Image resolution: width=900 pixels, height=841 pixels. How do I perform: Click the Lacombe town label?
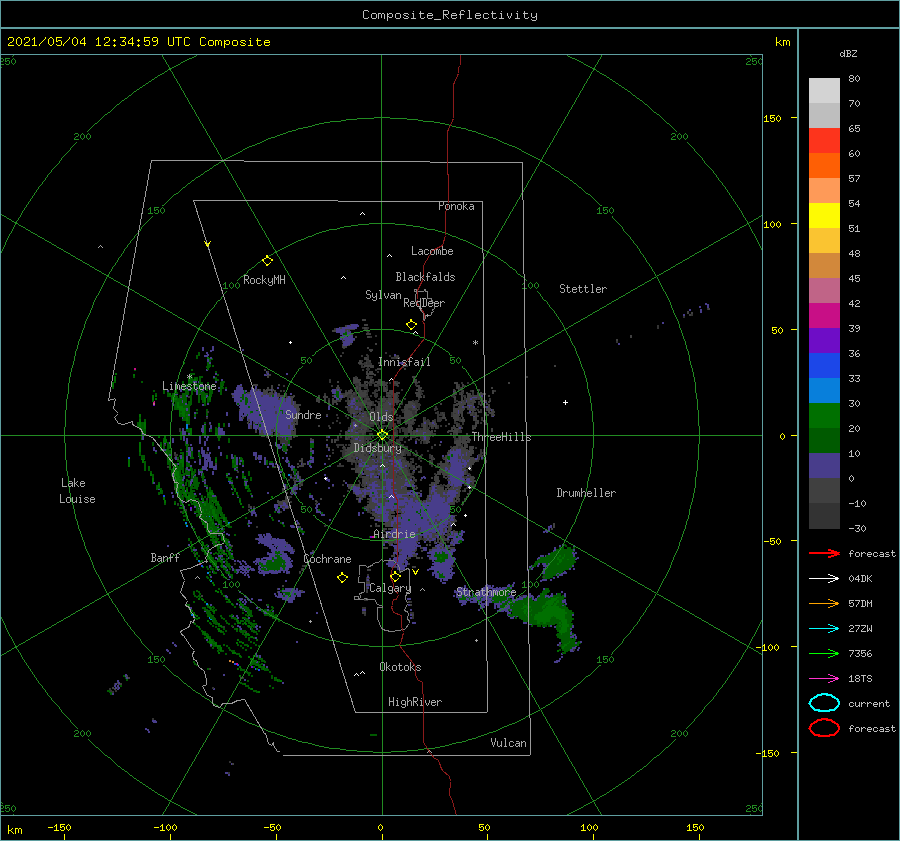[432, 251]
